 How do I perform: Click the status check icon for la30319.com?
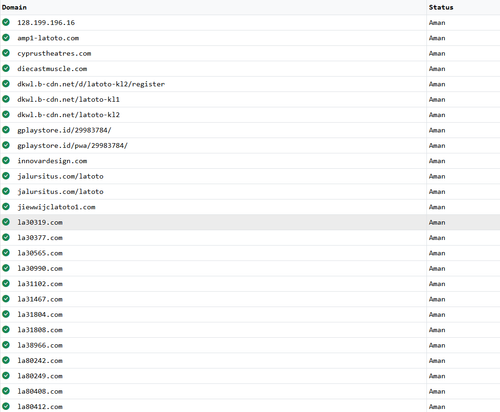click(x=6, y=222)
